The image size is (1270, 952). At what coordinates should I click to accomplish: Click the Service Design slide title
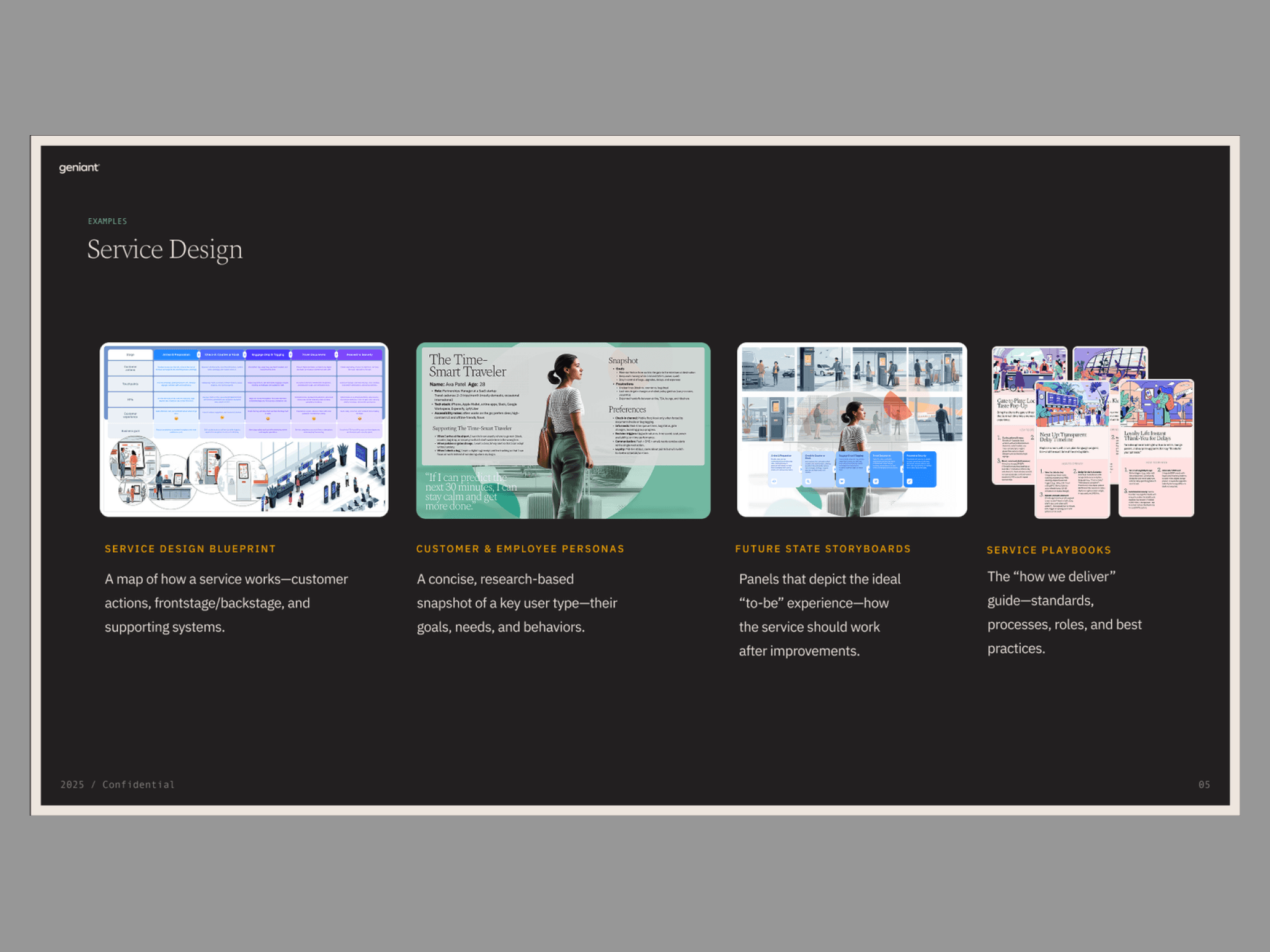pyautogui.click(x=164, y=249)
